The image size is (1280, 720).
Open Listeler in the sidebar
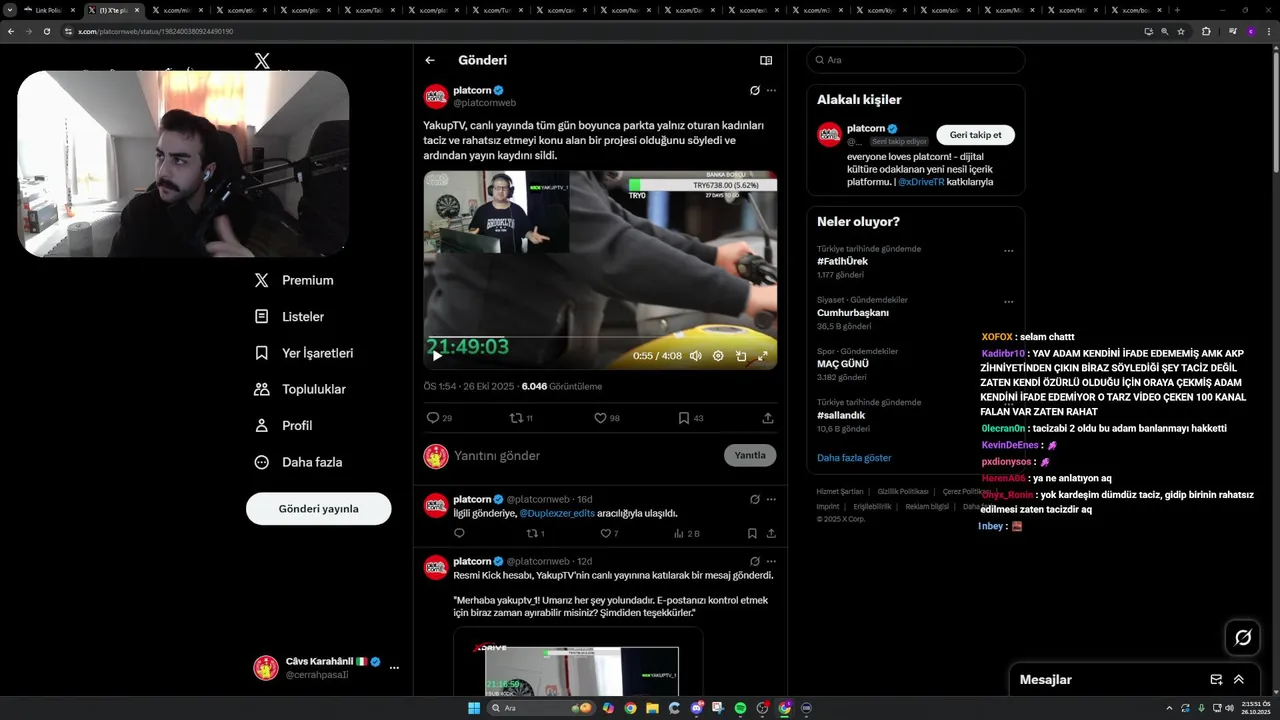289,317
